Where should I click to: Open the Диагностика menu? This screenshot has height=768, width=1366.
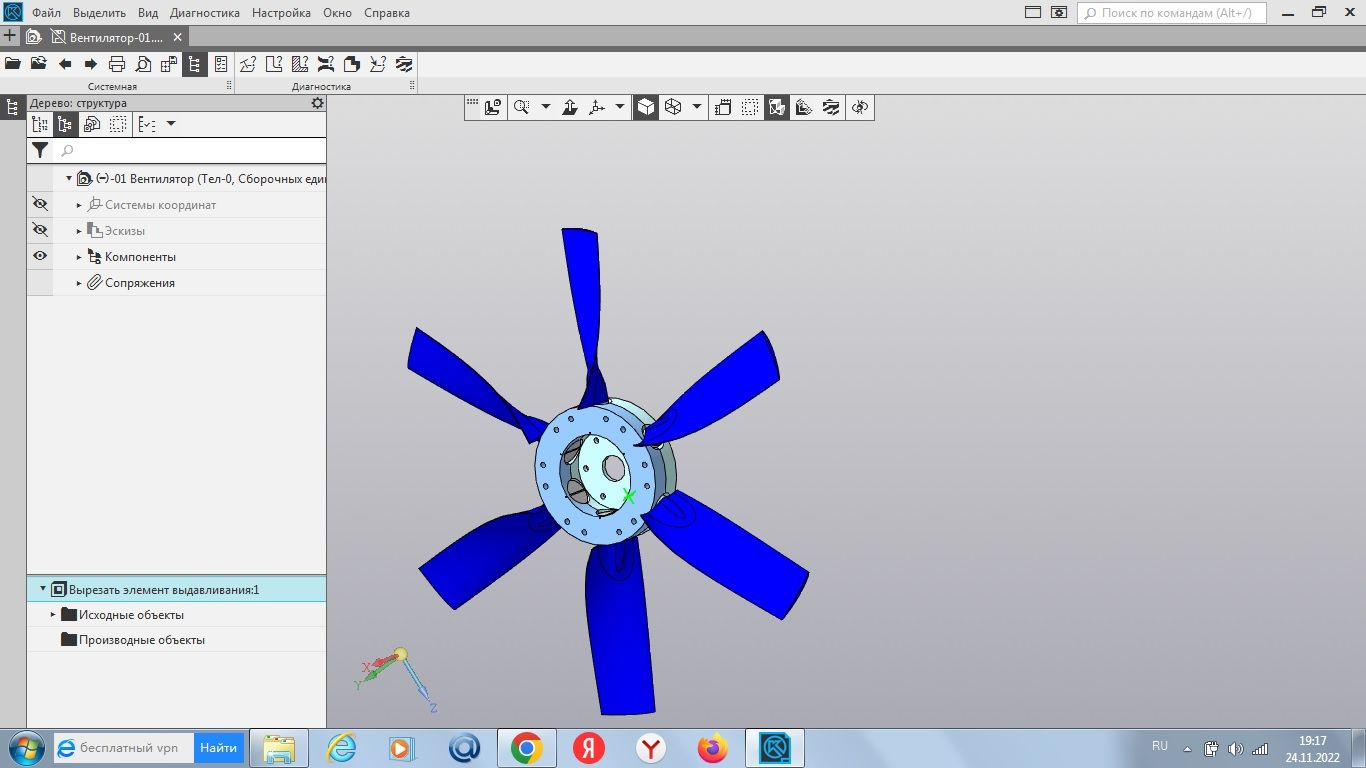205,13
